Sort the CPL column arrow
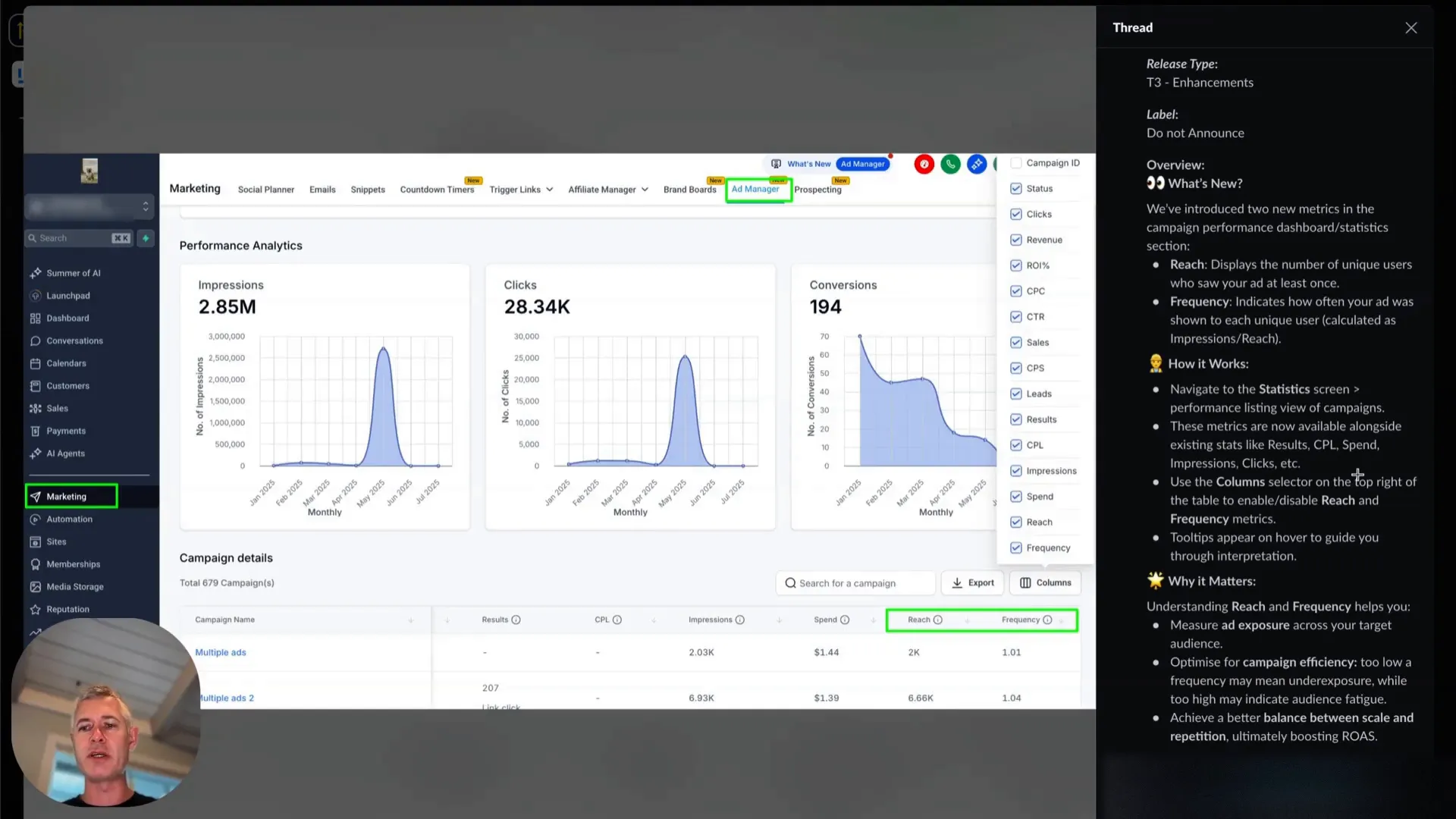 pos(654,620)
